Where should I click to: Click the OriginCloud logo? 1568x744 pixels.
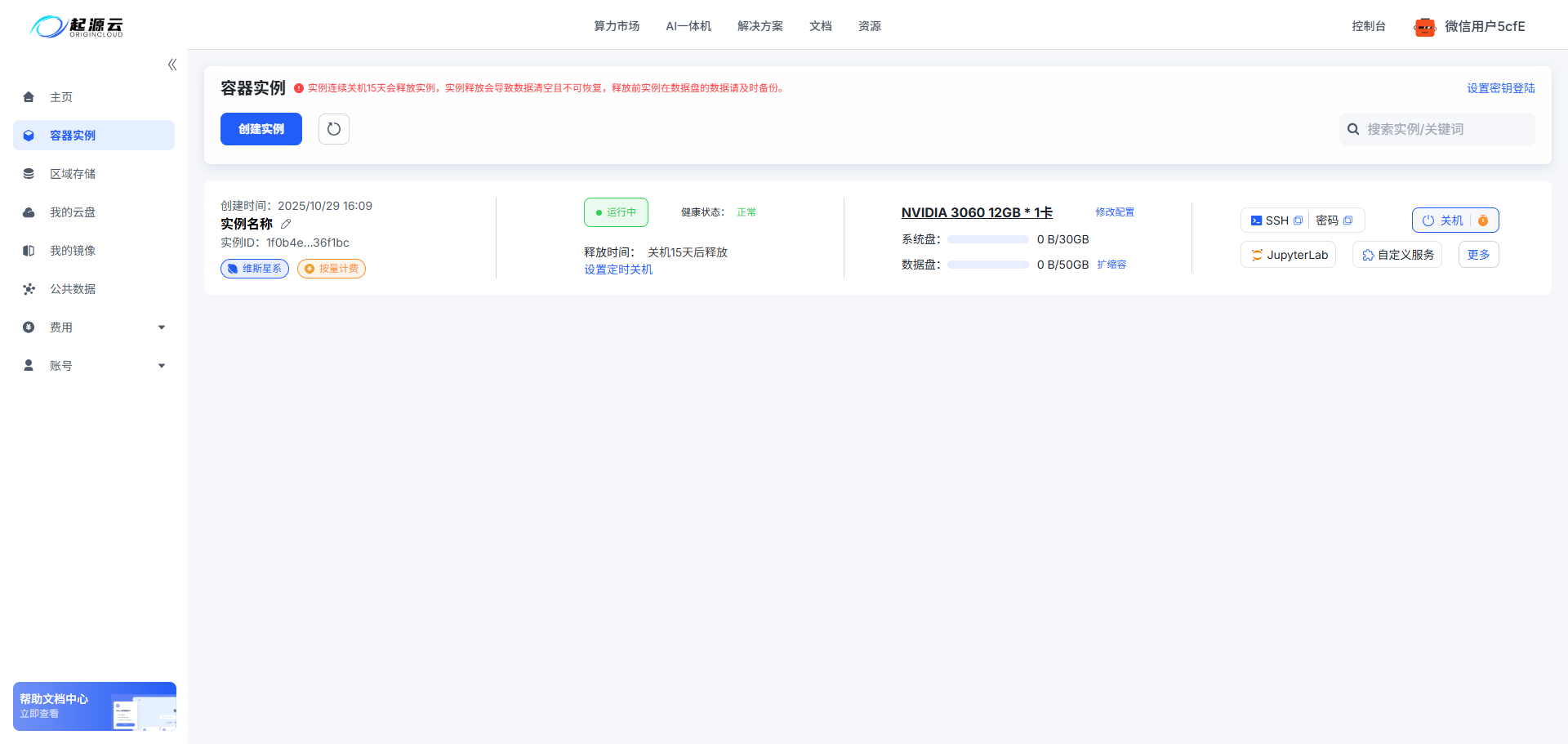pyautogui.click(x=77, y=26)
